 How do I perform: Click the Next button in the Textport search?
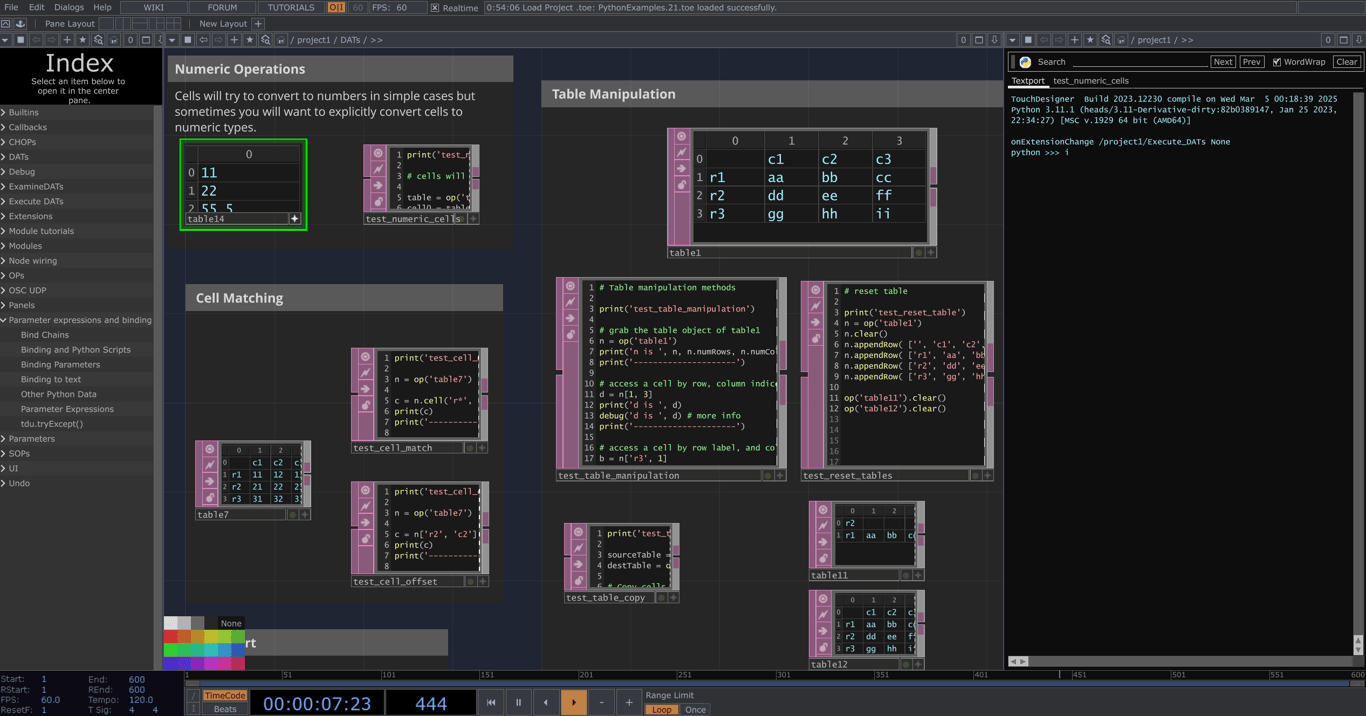coord(1223,61)
